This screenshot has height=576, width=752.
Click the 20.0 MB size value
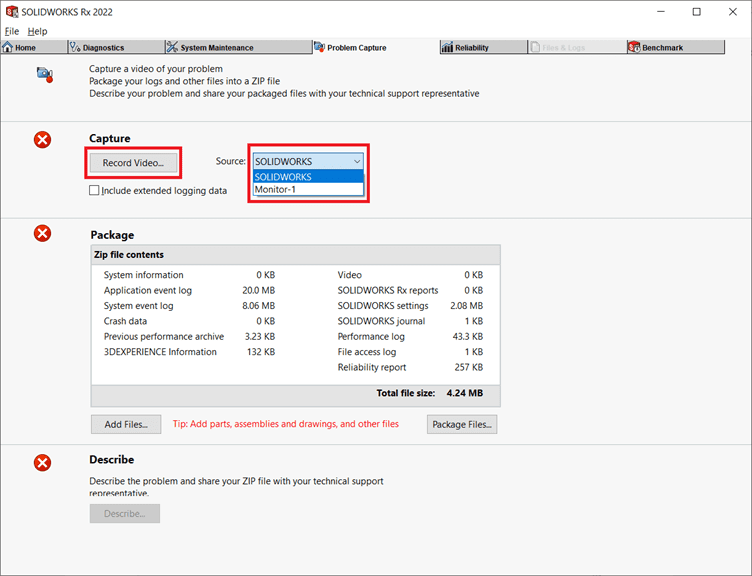click(258, 290)
